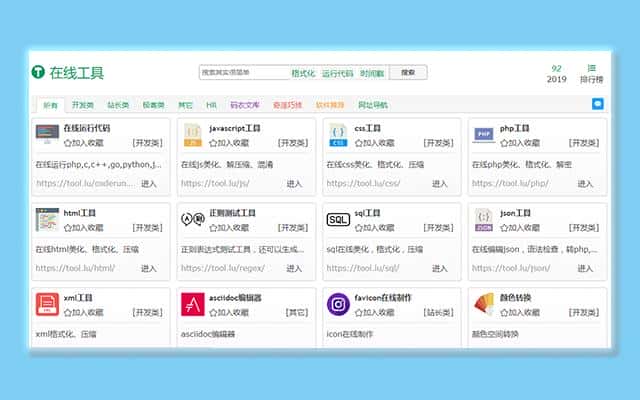Viewport: 640px width, 400px height.
Task: Click the [站长类] tag on favicon在线制作
Action: pyautogui.click(x=438, y=313)
